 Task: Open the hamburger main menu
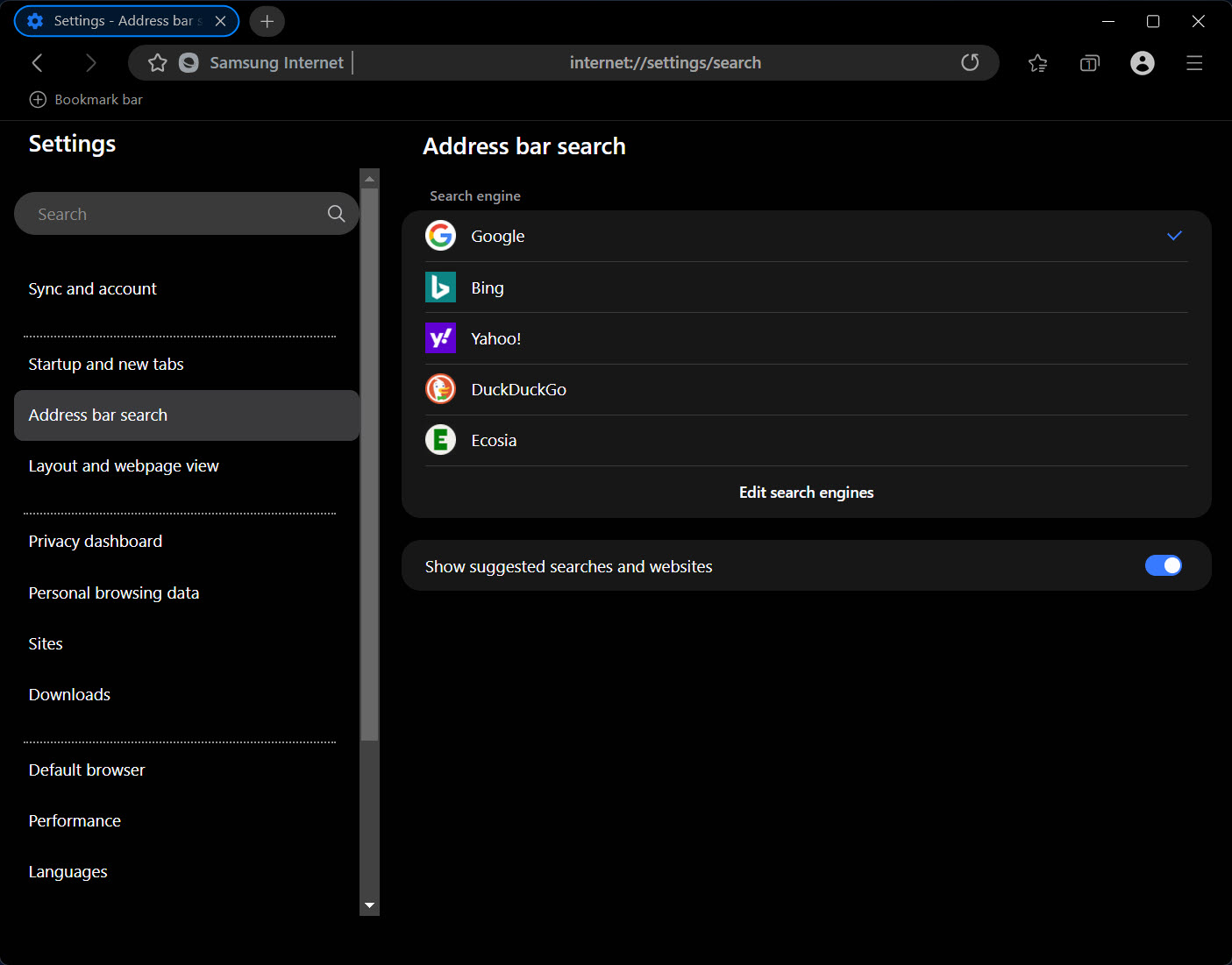tap(1193, 63)
